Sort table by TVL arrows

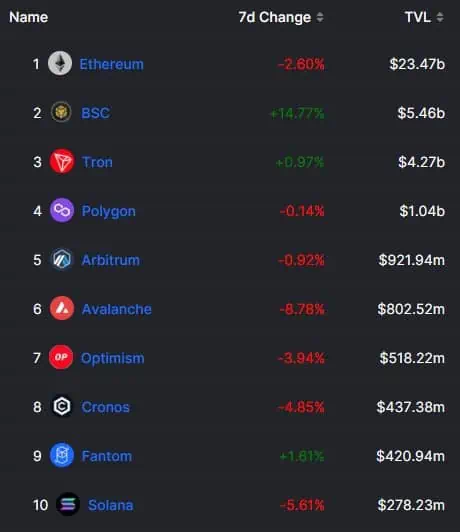[440, 17]
